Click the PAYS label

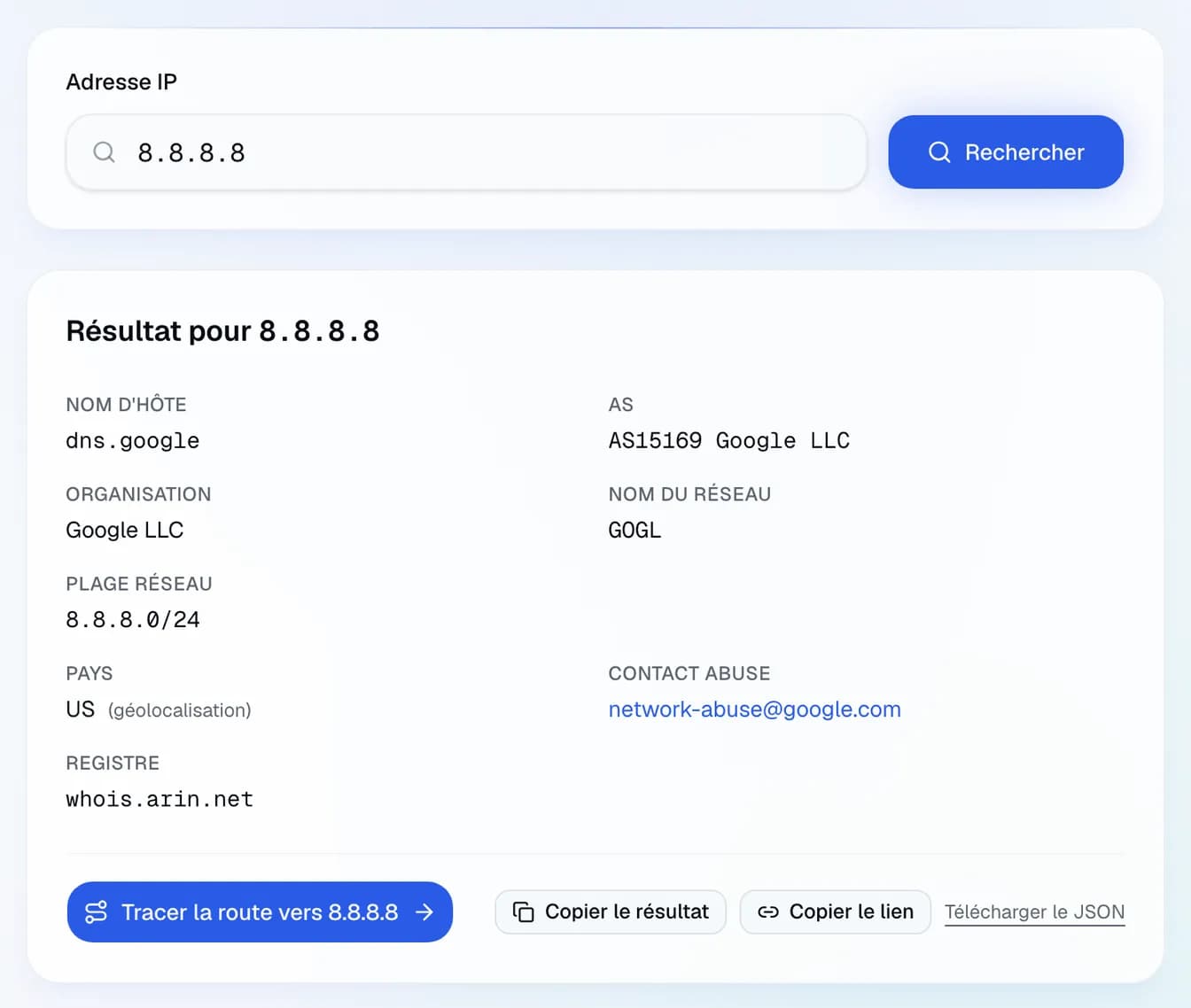coord(90,673)
